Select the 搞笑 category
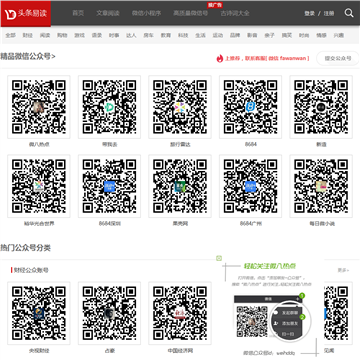 click(x=287, y=35)
